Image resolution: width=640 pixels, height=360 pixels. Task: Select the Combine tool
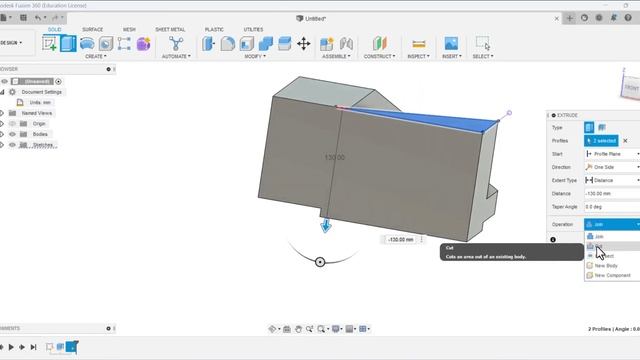click(x=266, y=43)
